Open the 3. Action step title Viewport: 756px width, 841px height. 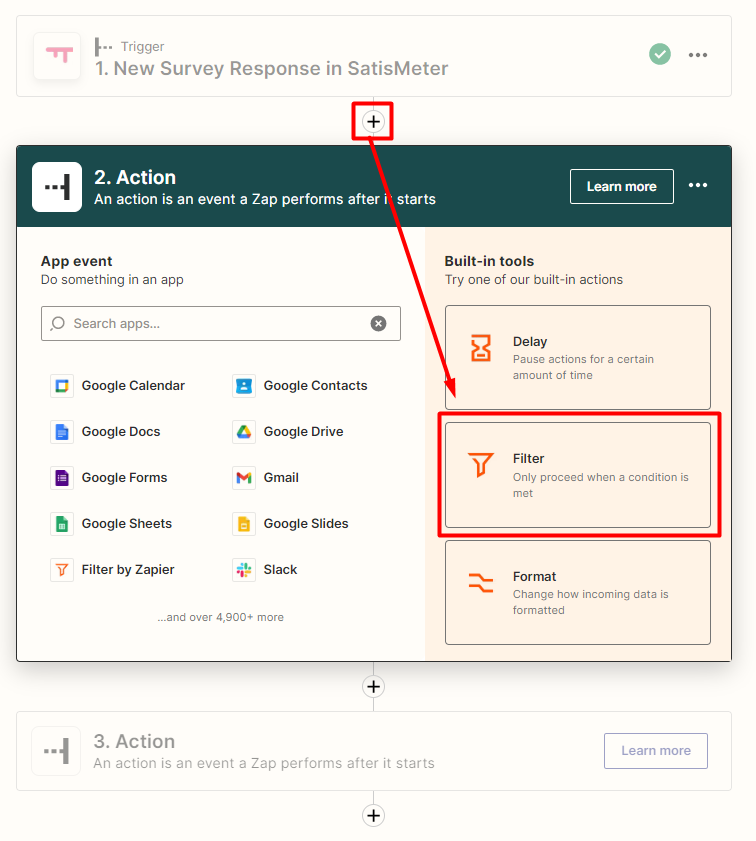(x=134, y=741)
